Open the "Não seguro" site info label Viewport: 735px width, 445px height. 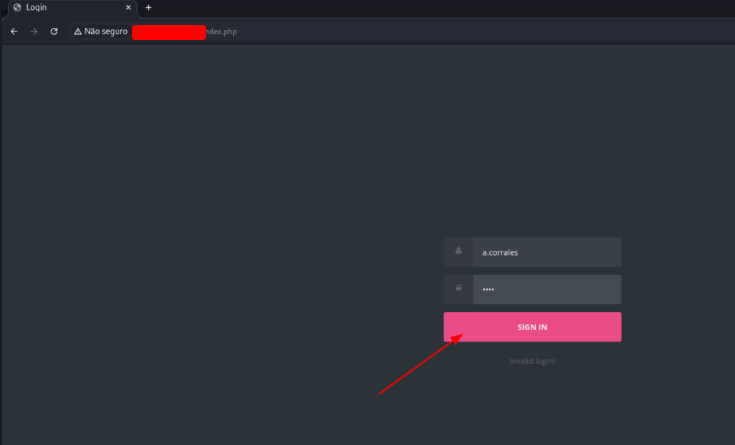point(106,31)
